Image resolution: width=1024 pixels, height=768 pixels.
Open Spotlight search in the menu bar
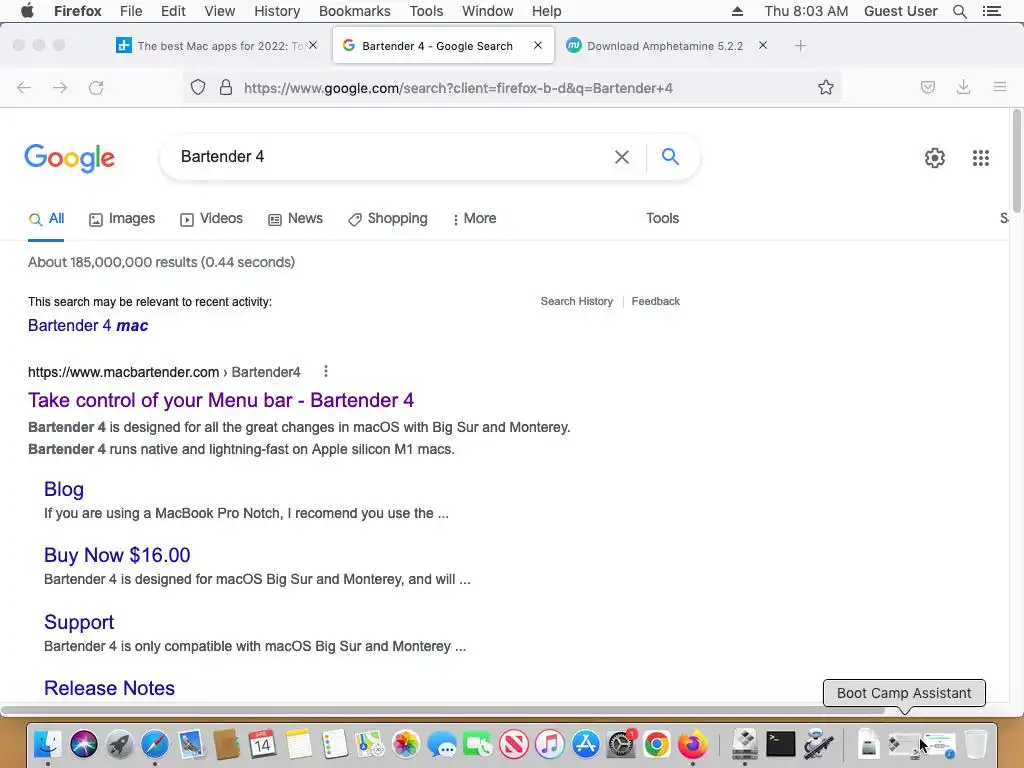click(x=959, y=11)
